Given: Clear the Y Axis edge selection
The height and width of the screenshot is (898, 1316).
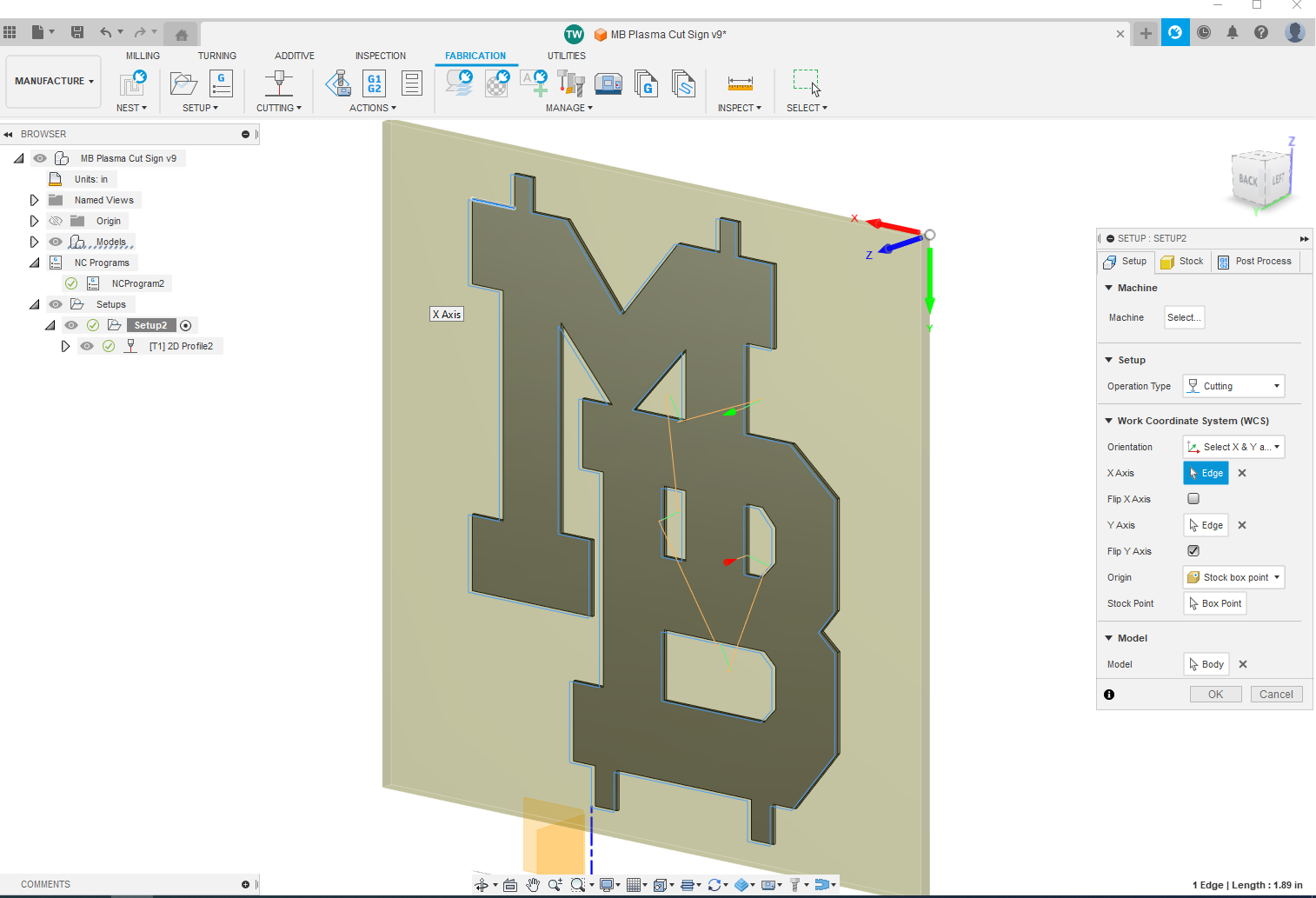Looking at the screenshot, I should point(1242,525).
